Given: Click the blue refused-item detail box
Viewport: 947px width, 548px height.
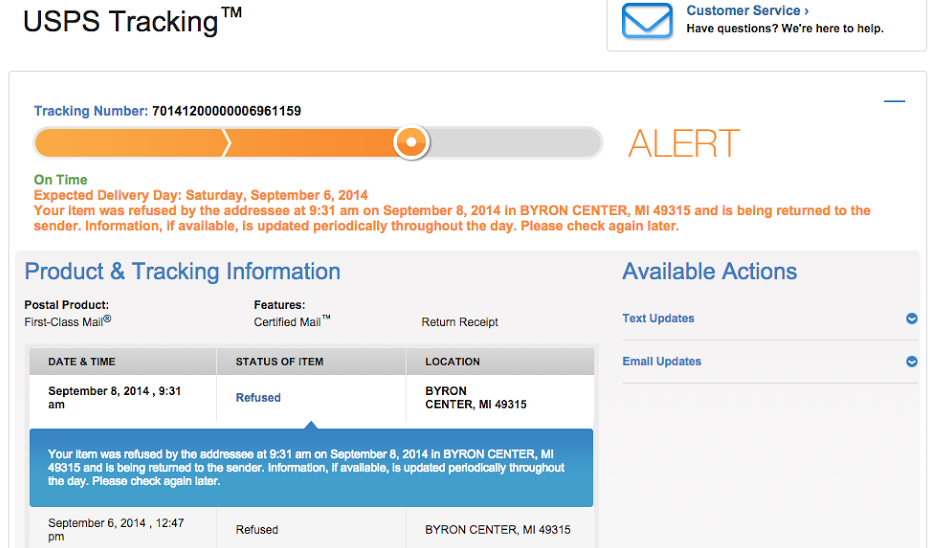Looking at the screenshot, I should click(311, 468).
